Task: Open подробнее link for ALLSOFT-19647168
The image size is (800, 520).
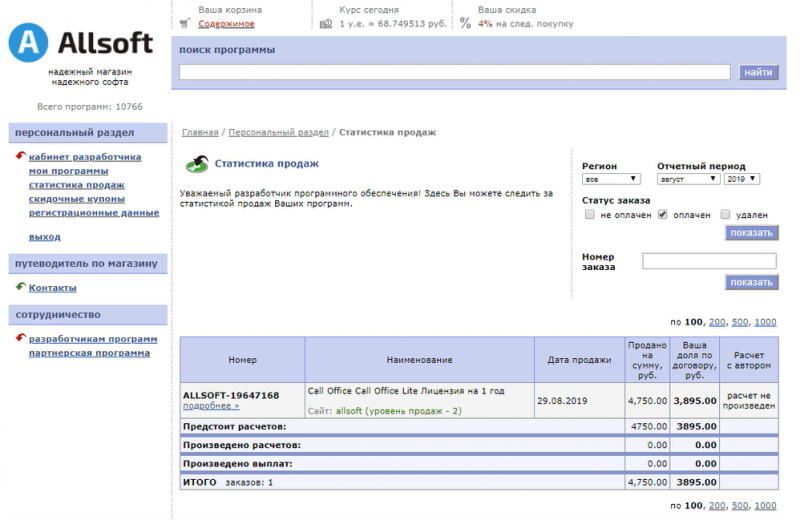Action: [211, 406]
